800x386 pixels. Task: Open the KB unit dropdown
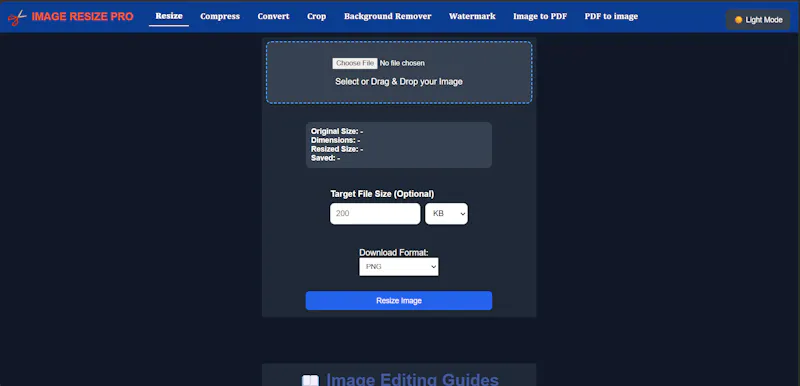pos(446,214)
